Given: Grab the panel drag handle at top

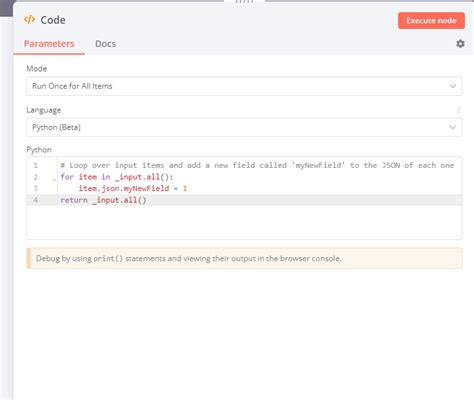Looking at the screenshot, I should point(244,2).
